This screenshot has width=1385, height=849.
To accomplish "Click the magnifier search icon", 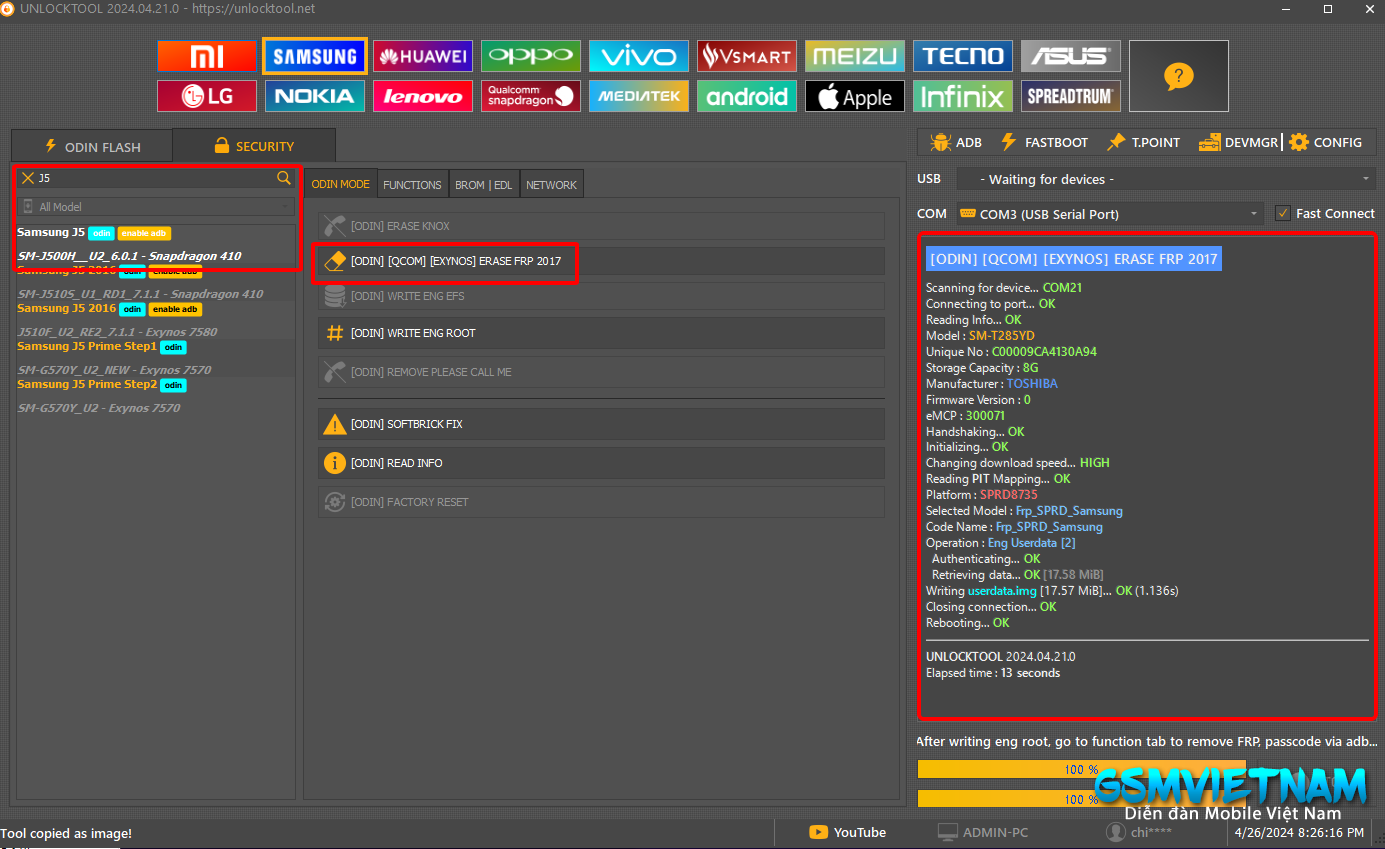I will tap(284, 178).
